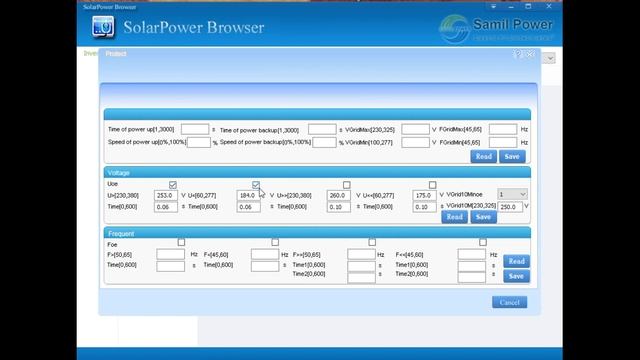Image resolution: width=640 pixels, height=360 pixels.
Task: Open the help question mark in Protect dialog
Action: (x=518, y=54)
